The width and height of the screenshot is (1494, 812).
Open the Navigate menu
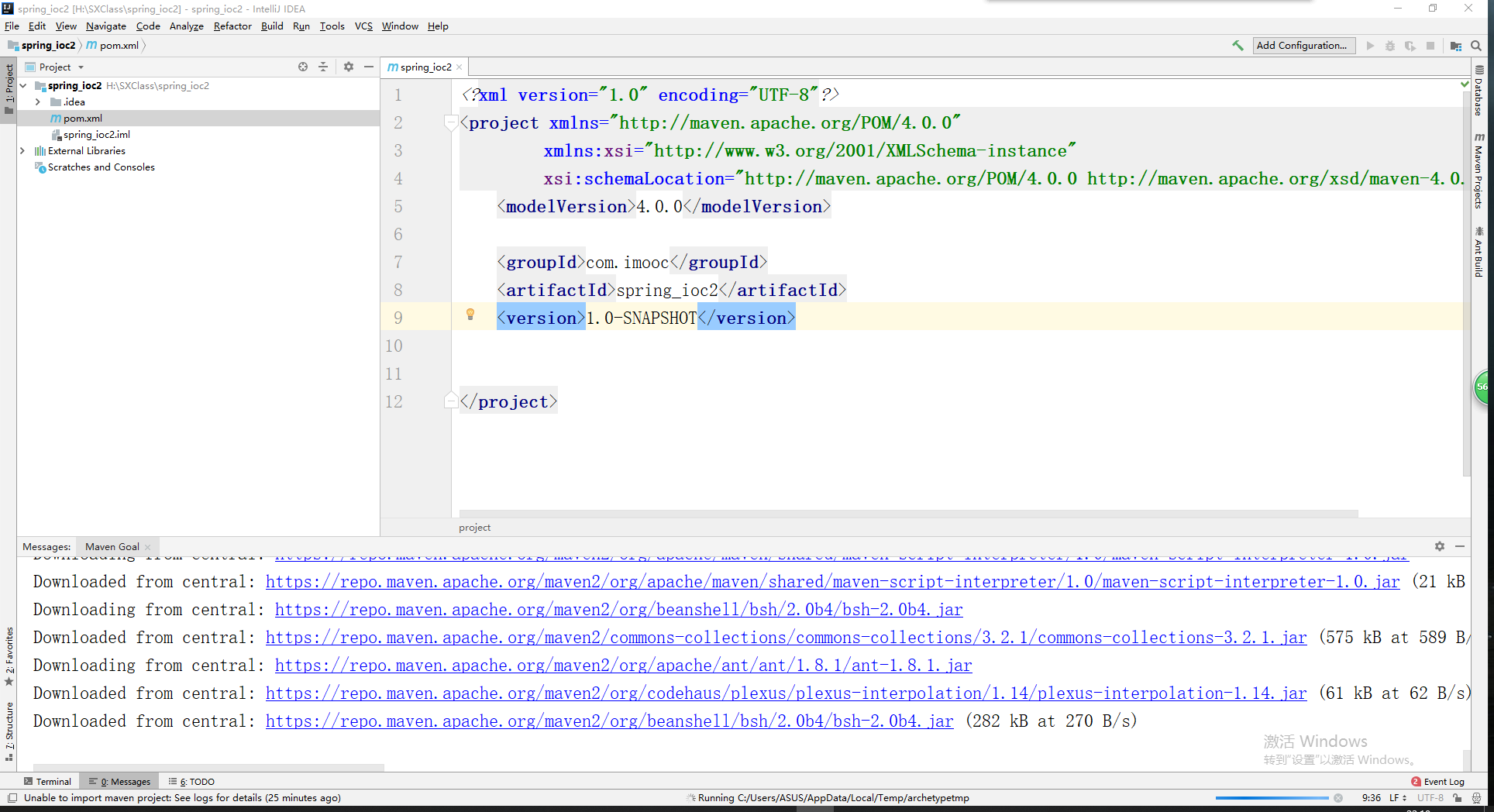(x=106, y=26)
